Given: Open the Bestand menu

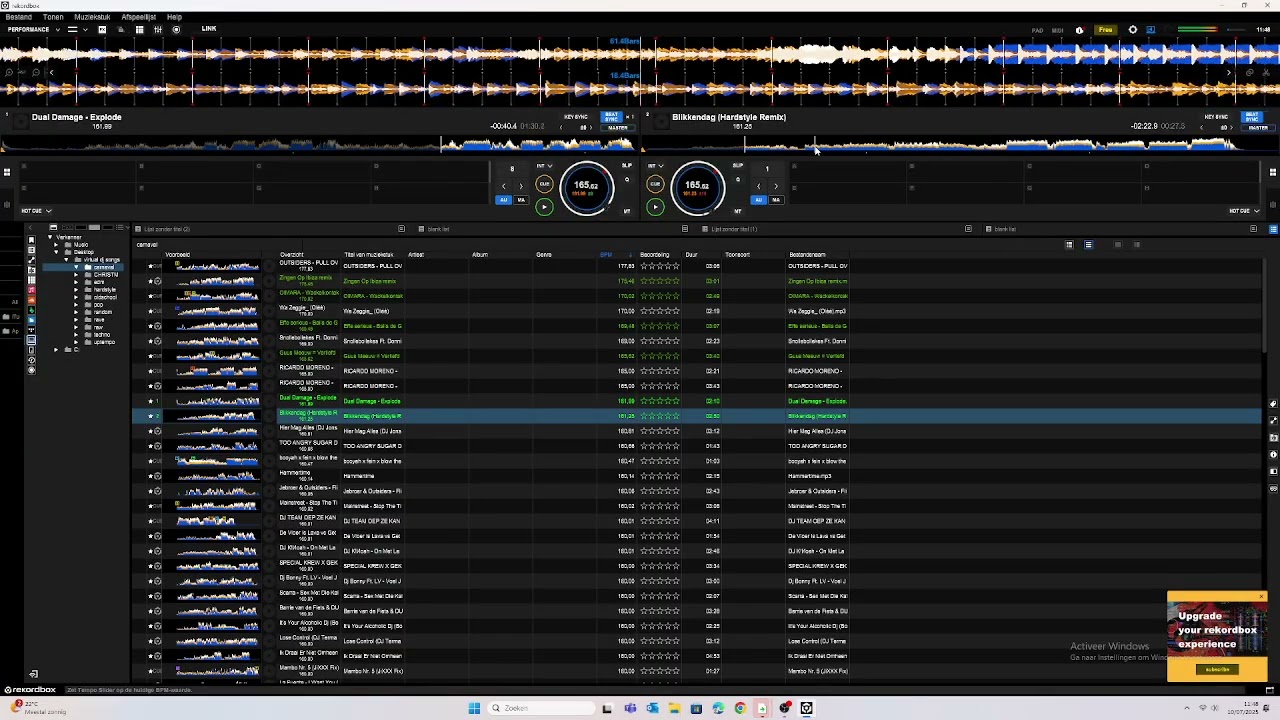Looking at the screenshot, I should (18, 17).
